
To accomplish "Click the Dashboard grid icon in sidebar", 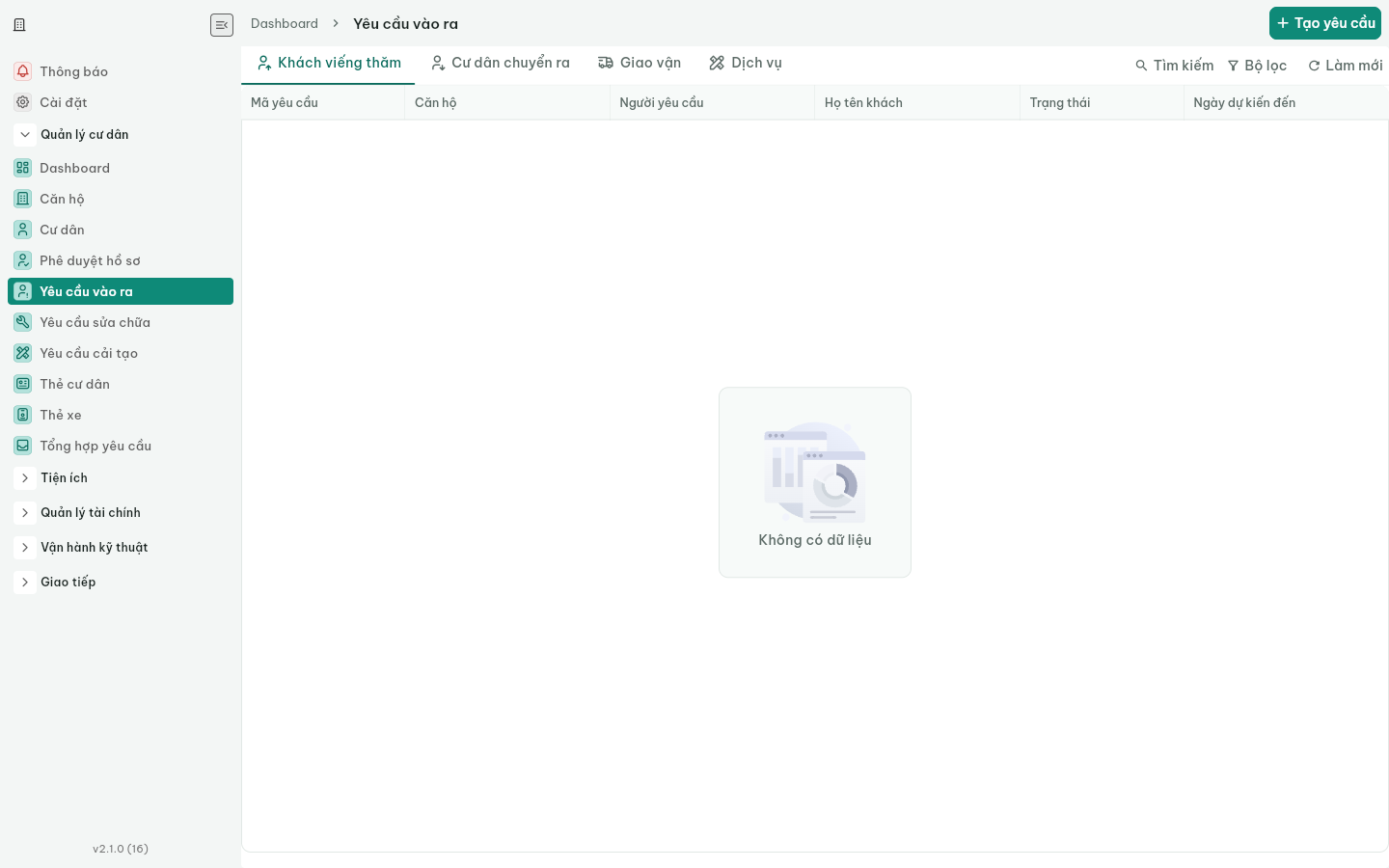I will [23, 168].
